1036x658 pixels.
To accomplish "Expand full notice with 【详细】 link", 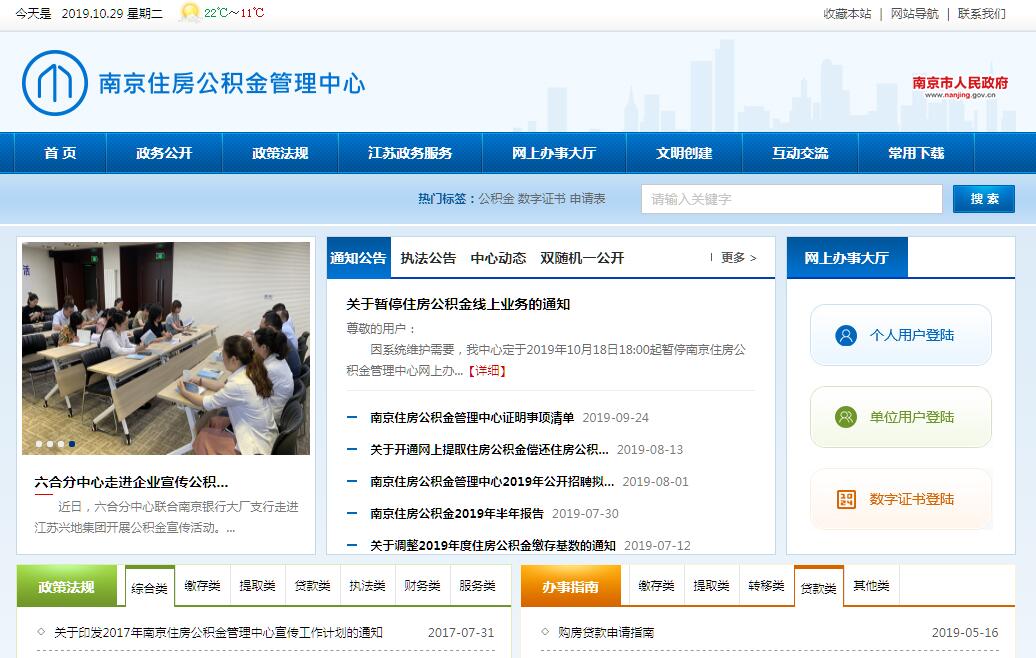I will [x=487, y=371].
